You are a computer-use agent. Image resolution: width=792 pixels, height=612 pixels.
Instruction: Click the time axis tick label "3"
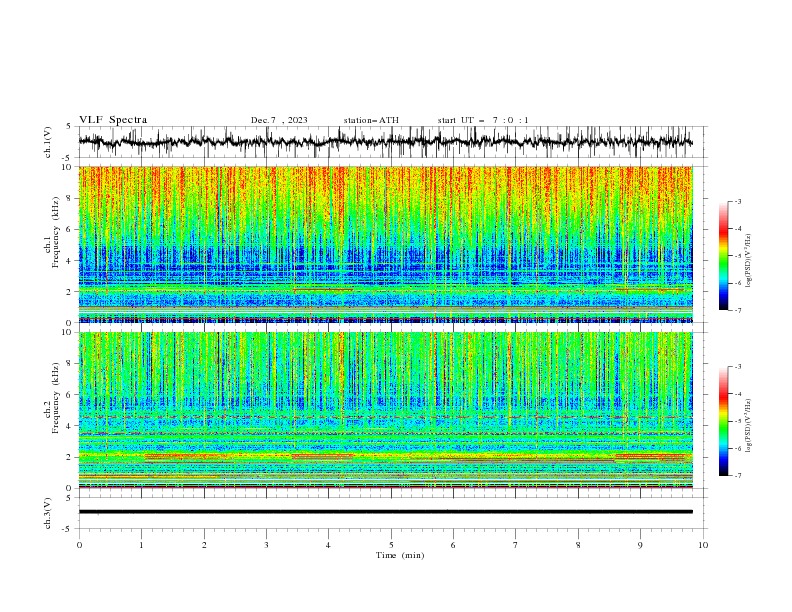point(266,545)
